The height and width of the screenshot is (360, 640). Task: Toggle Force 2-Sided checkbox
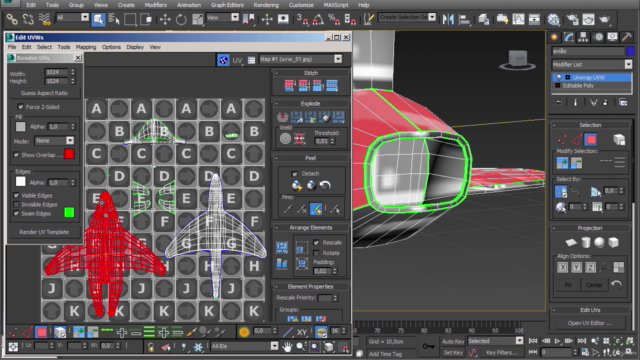20,107
